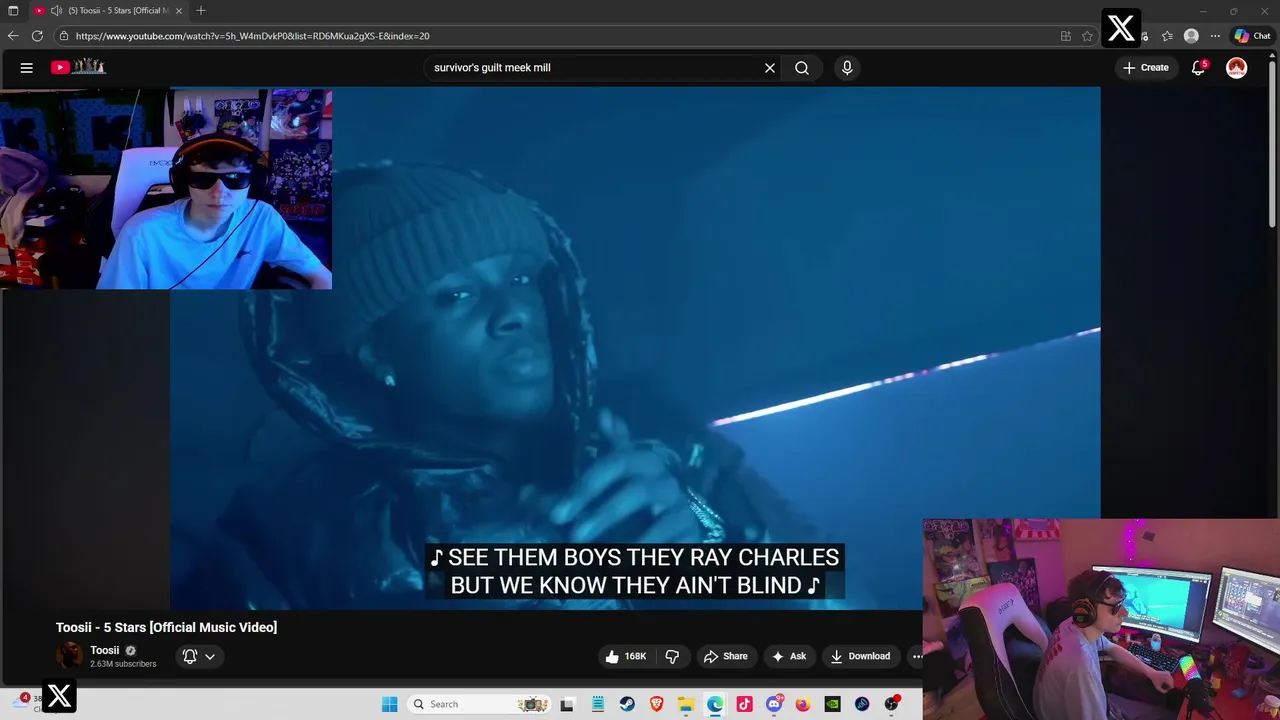Reload the current page
Image resolution: width=1280 pixels, height=720 pixels.
[x=37, y=36]
